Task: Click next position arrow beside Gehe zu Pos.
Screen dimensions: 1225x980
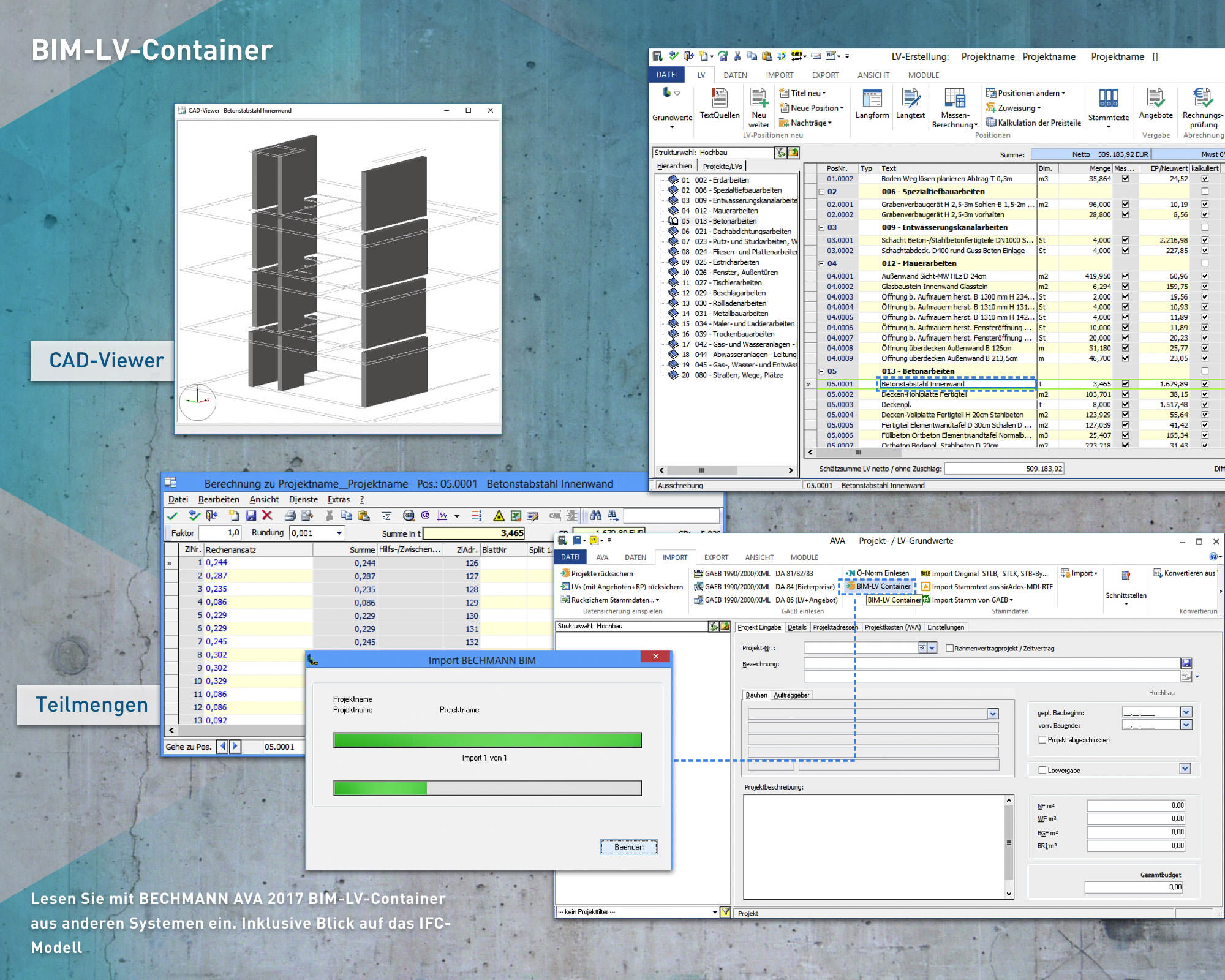Action: 235,747
